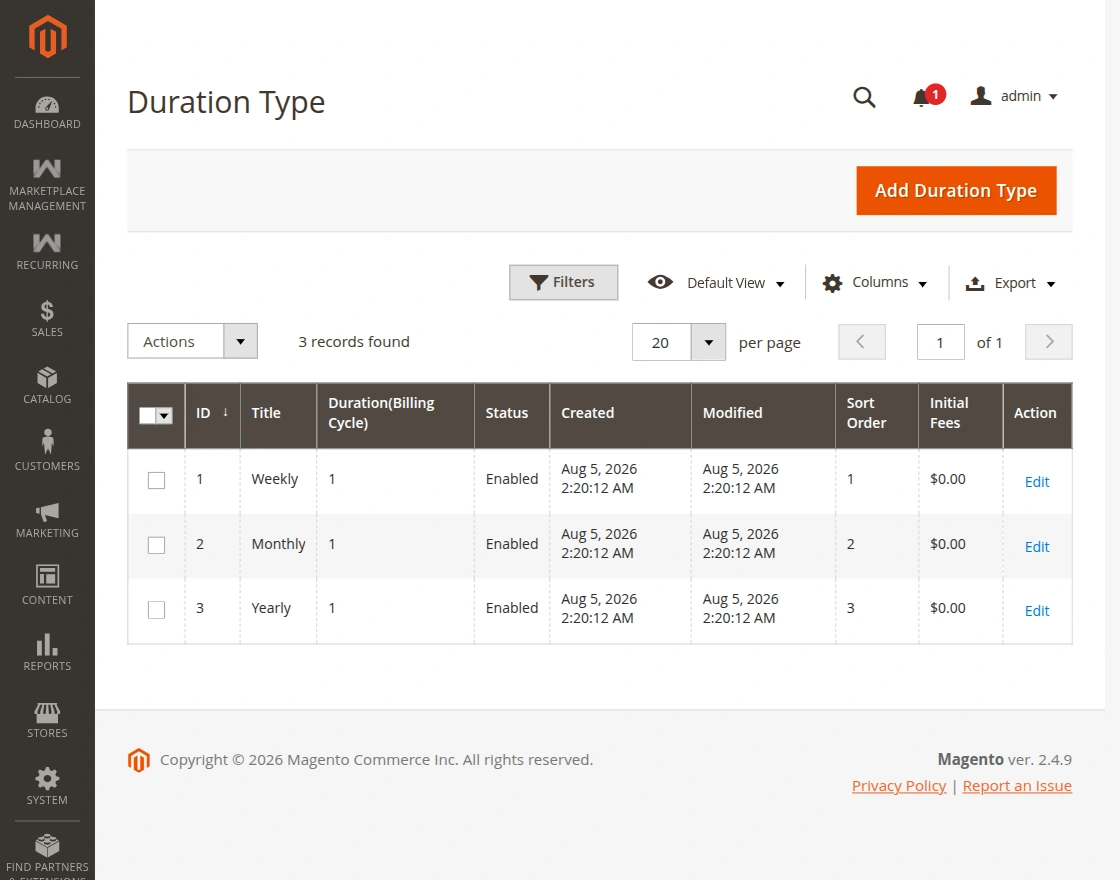Image resolution: width=1120 pixels, height=880 pixels.
Task: Open the notifications bell
Action: [x=928, y=96]
